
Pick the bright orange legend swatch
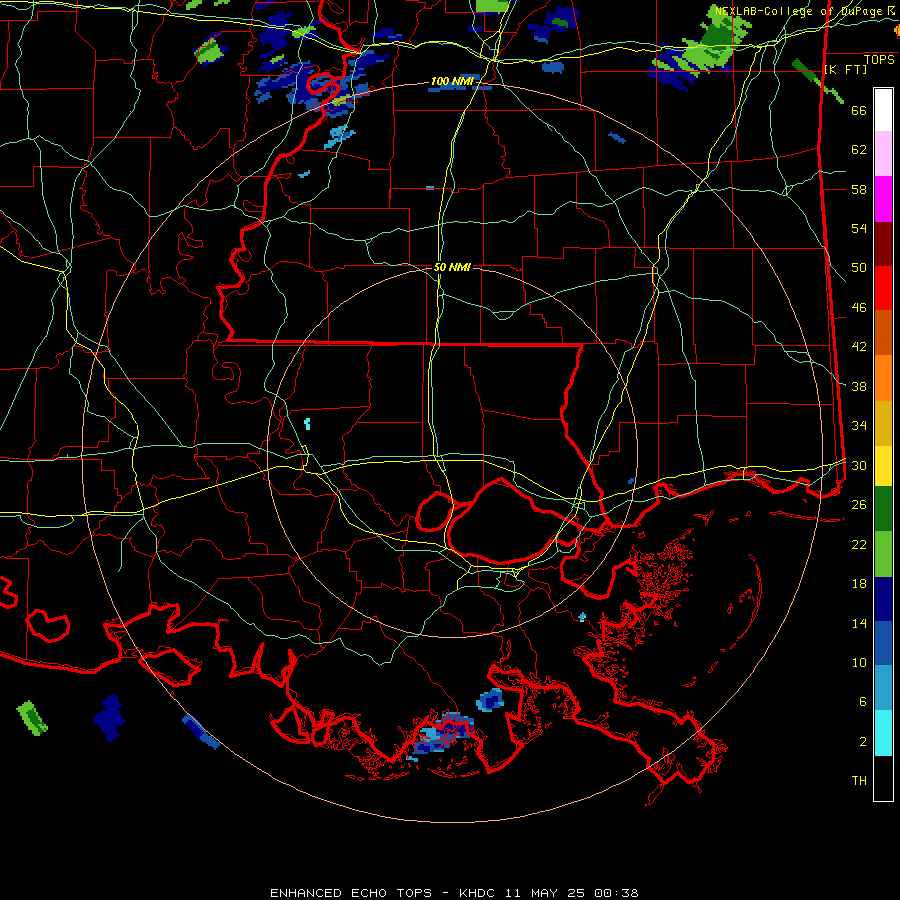pyautogui.click(x=883, y=377)
